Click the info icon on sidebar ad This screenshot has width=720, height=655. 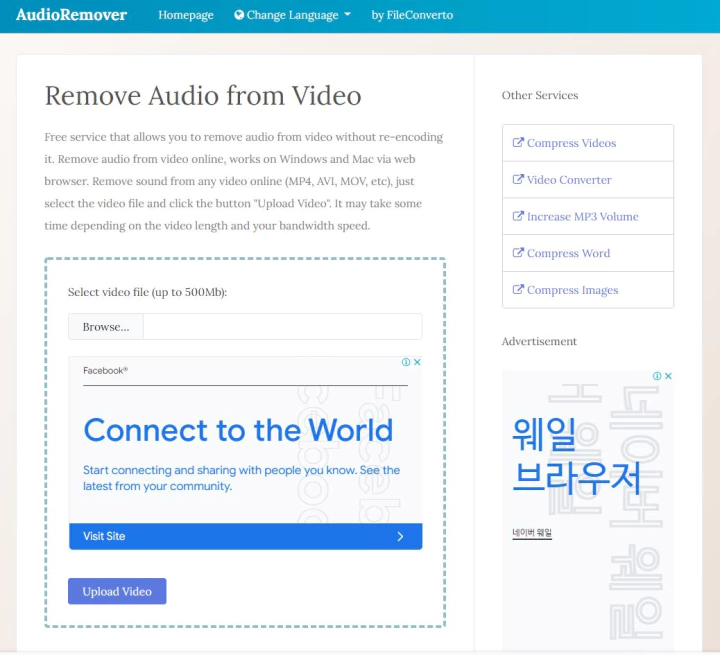(x=657, y=376)
